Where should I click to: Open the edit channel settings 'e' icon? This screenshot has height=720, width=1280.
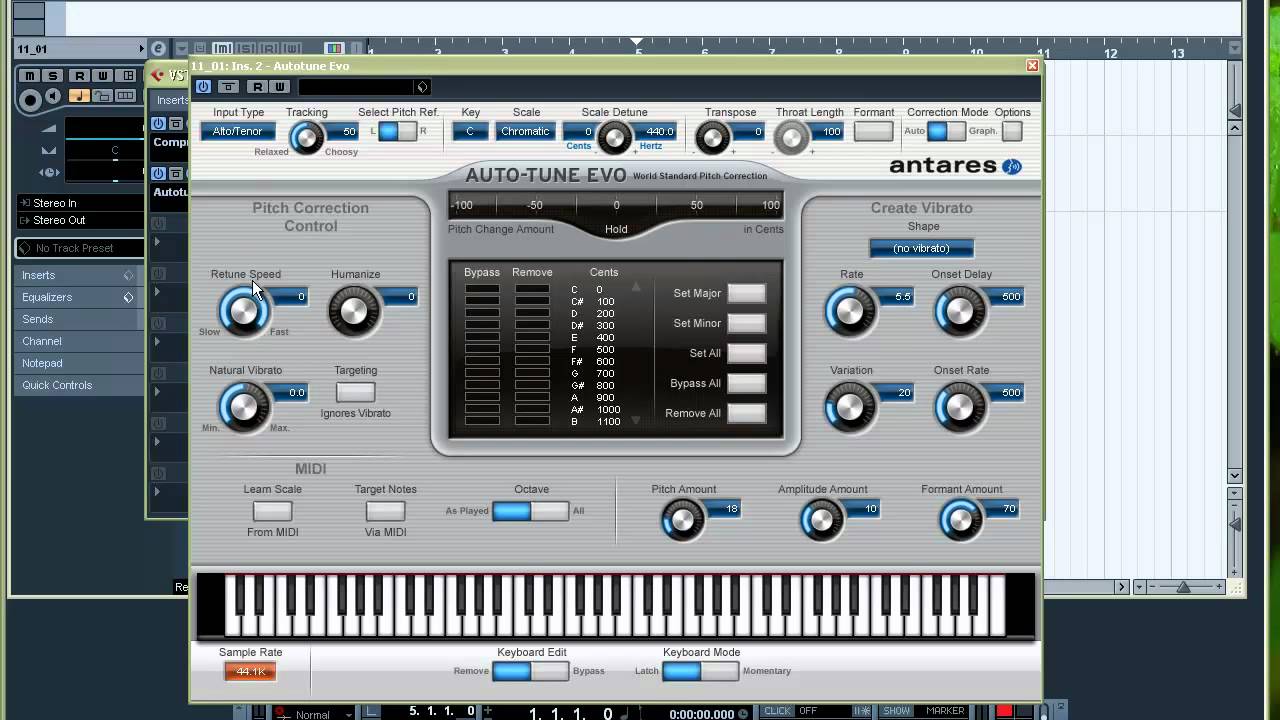158,48
